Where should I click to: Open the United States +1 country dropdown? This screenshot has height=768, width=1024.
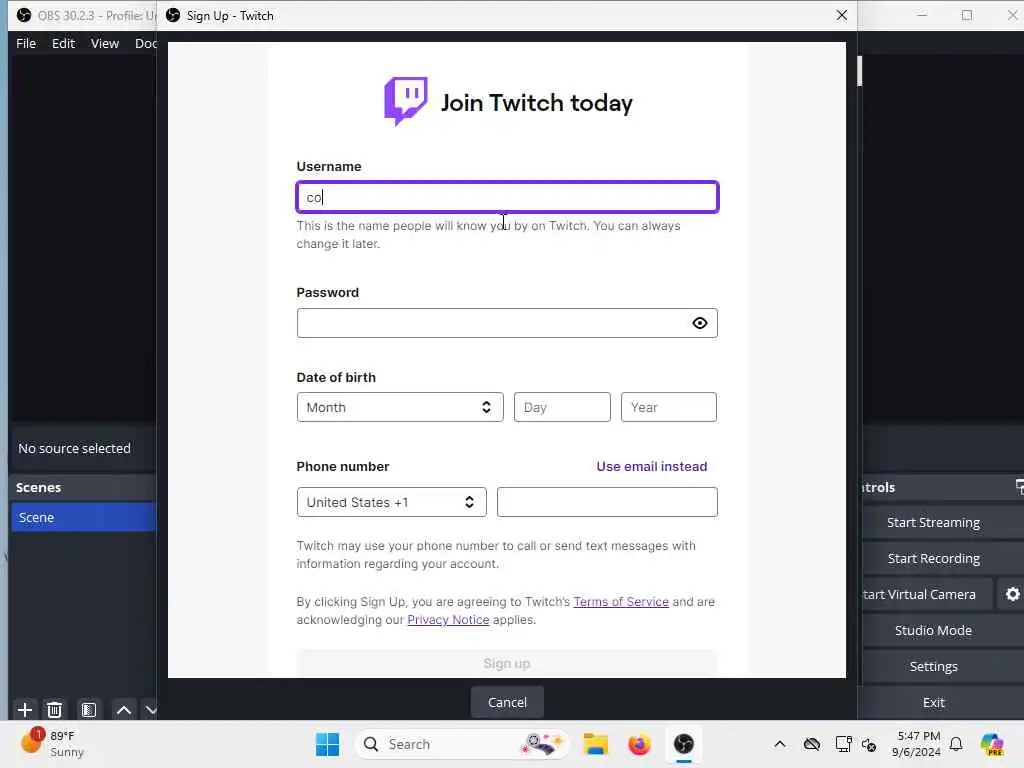click(391, 502)
